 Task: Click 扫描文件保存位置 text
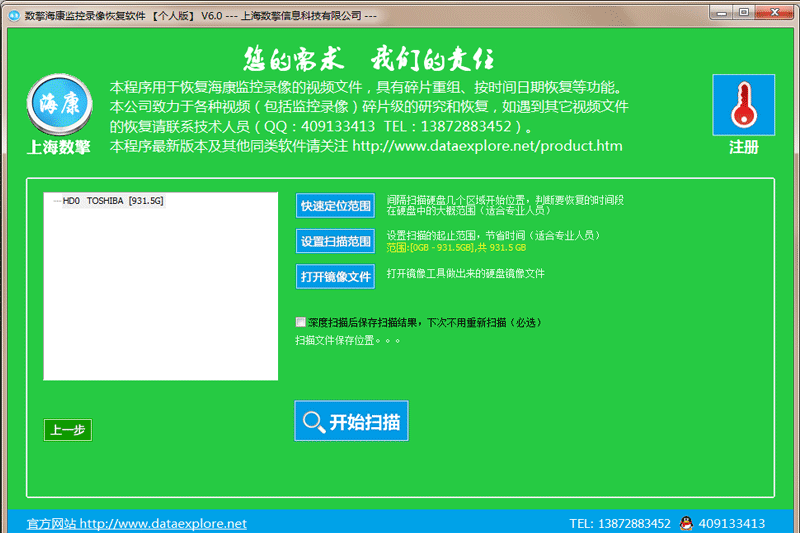(347, 341)
